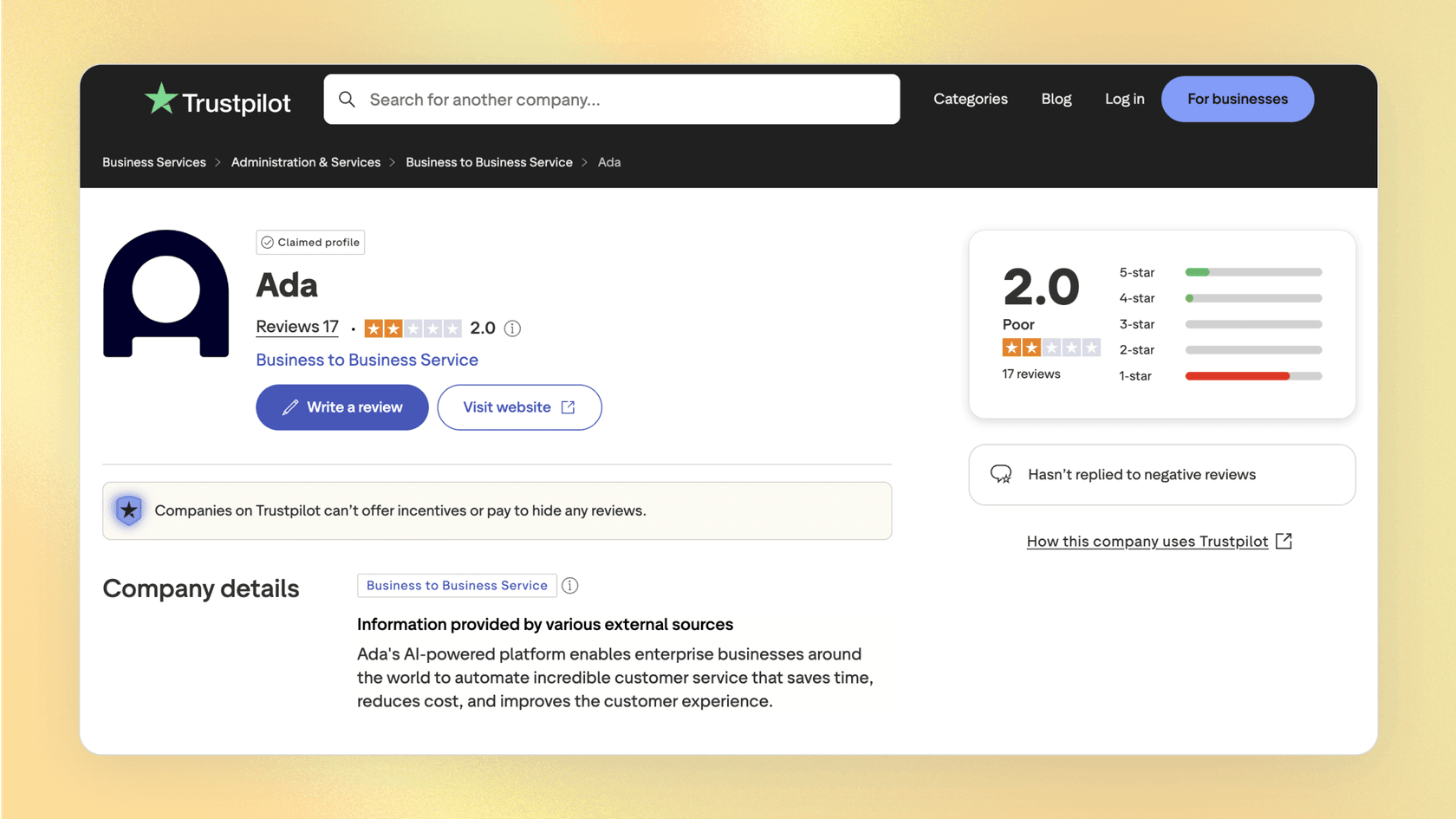Viewport: 1456px width, 819px height.
Task: Click the For businesses button
Action: 1237,99
